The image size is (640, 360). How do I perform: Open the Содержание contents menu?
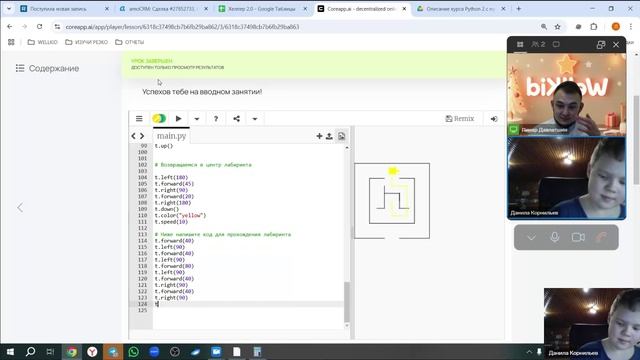pos(47,68)
